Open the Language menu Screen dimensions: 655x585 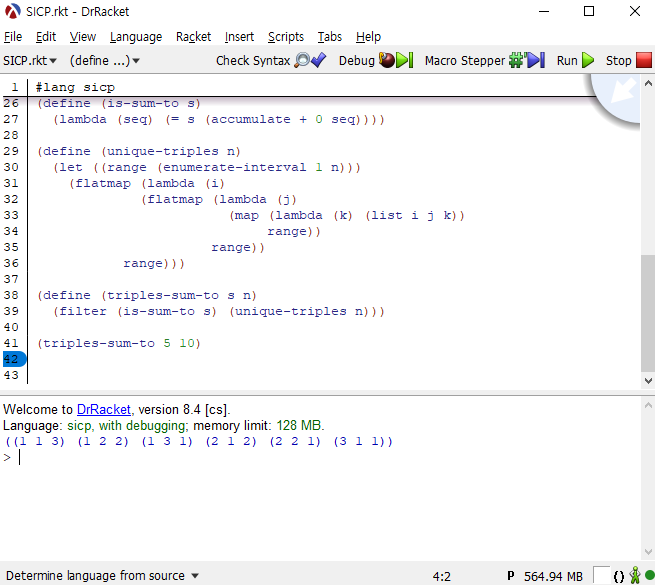tap(135, 37)
